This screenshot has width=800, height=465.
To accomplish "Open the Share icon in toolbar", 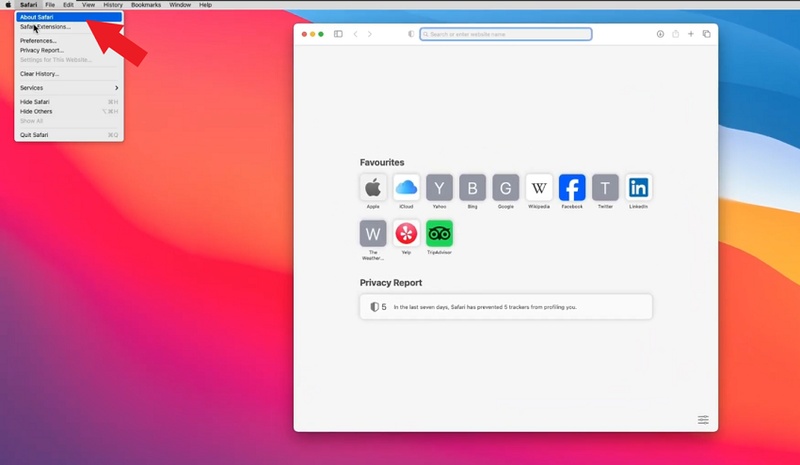I will point(676,34).
